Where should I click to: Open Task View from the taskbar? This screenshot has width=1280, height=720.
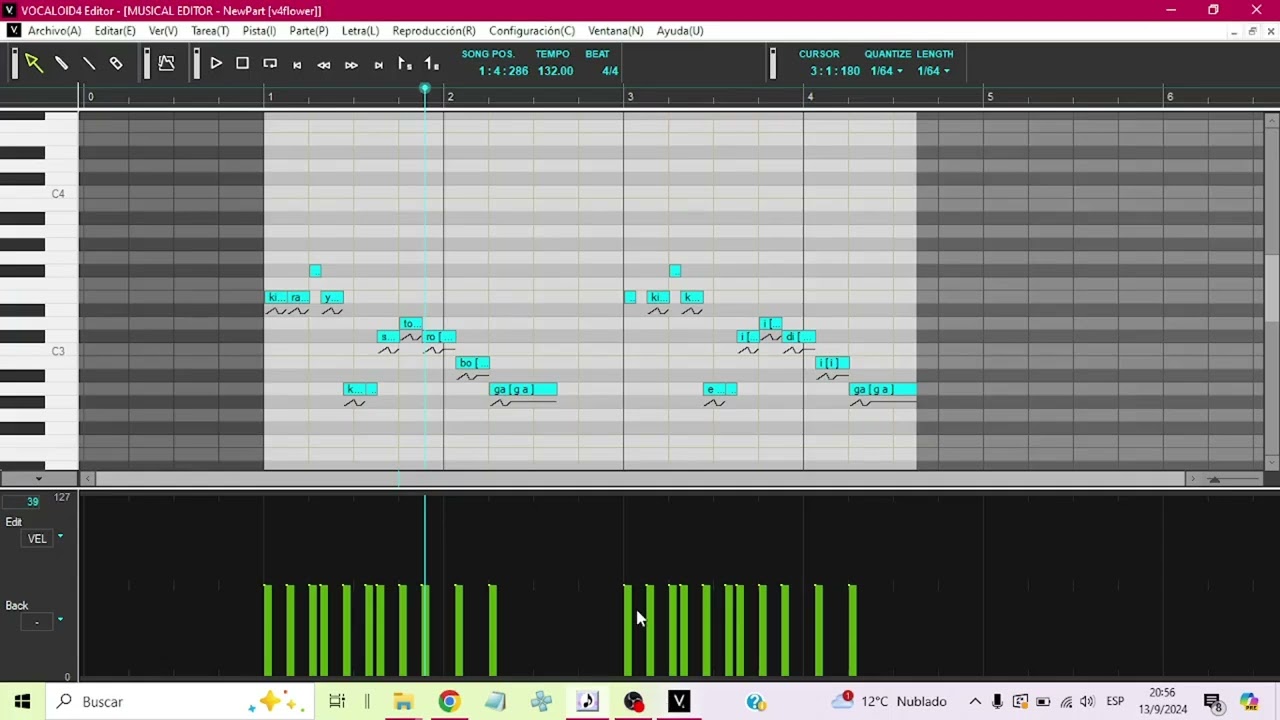(x=337, y=702)
